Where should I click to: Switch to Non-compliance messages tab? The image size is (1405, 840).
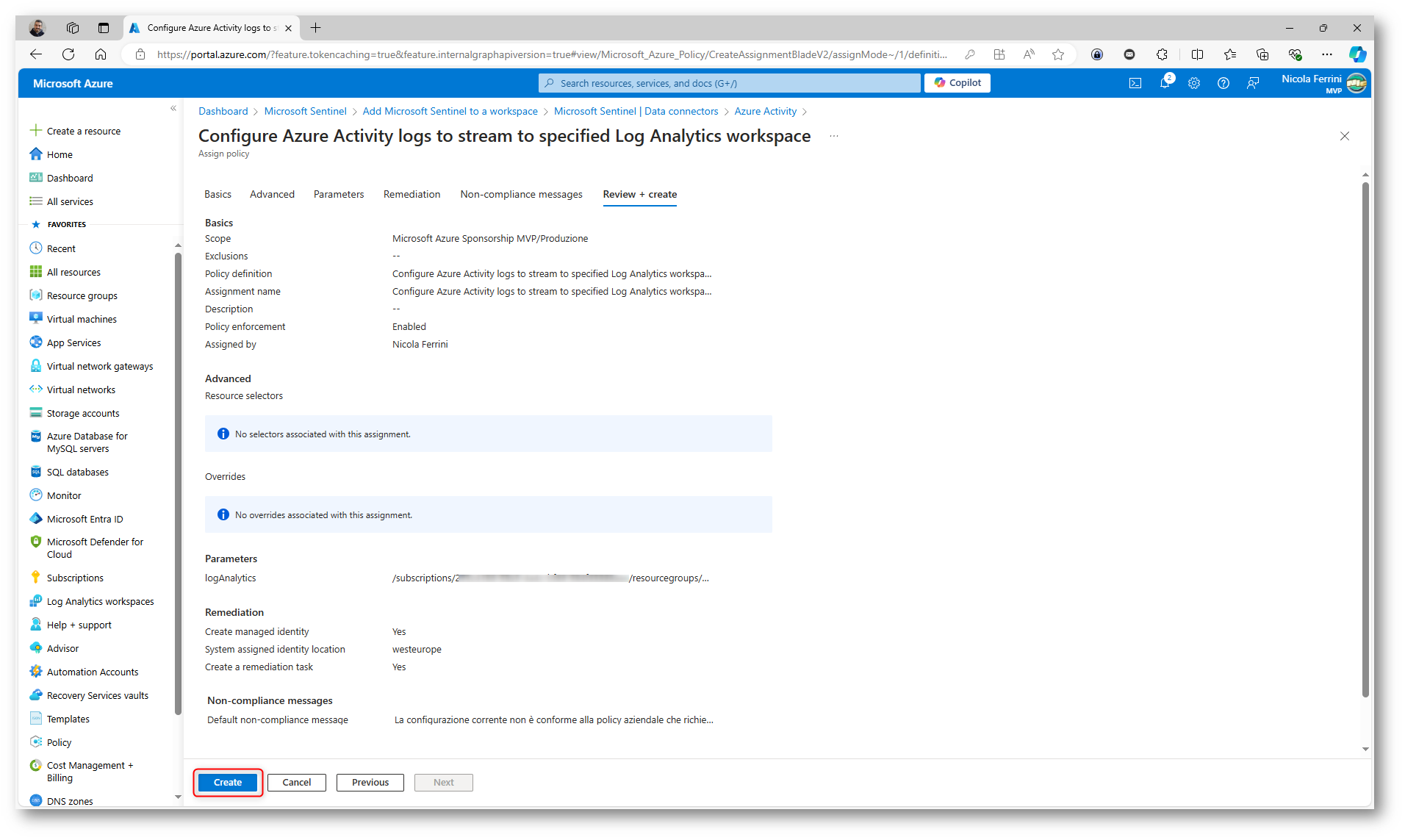[521, 194]
